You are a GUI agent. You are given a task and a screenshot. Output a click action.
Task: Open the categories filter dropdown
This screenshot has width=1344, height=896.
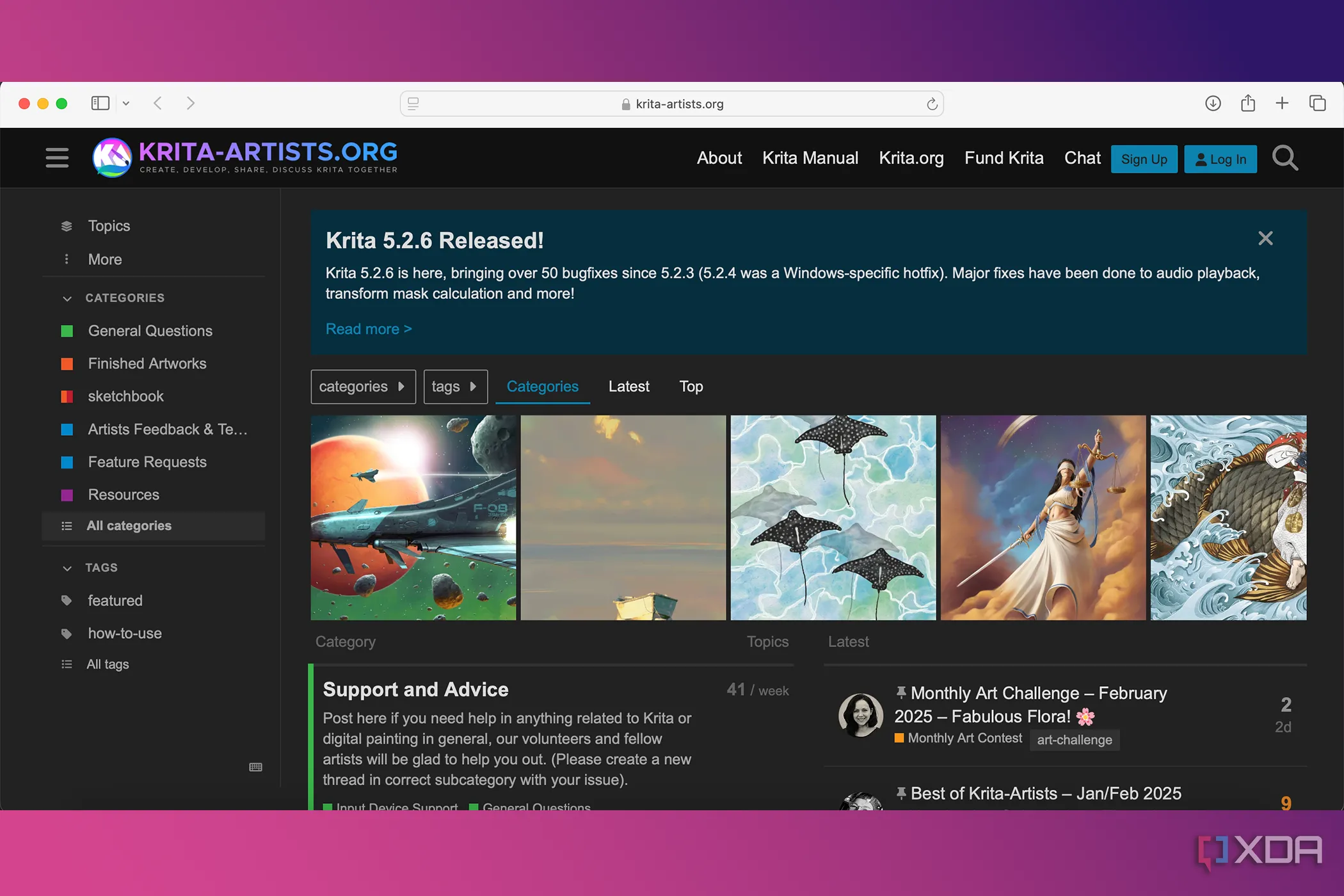(363, 387)
